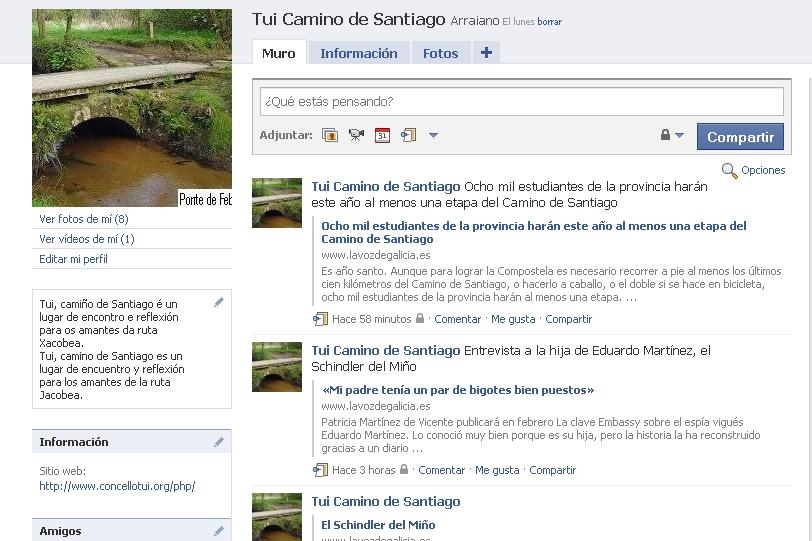Expand more attachment options arrow

433,135
